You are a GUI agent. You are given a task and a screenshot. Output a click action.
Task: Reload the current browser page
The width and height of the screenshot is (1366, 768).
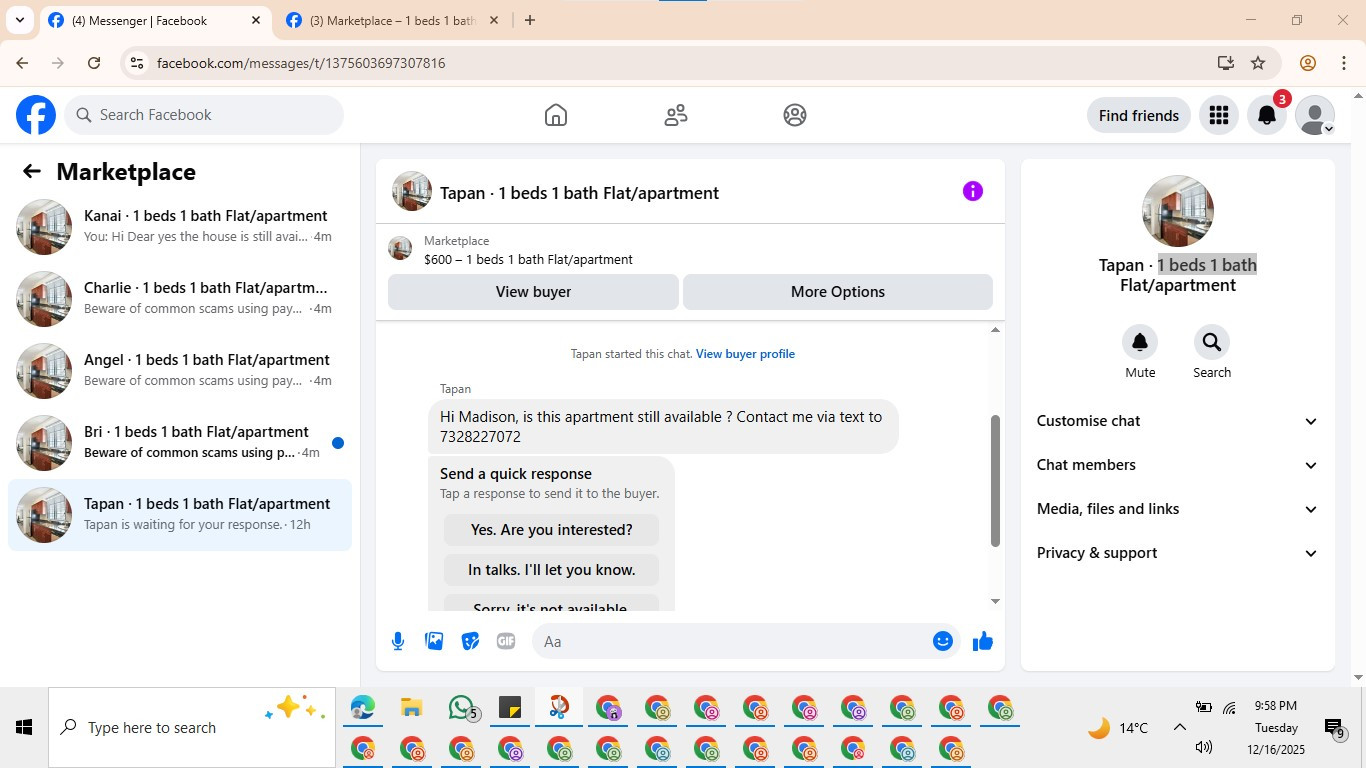tap(94, 63)
